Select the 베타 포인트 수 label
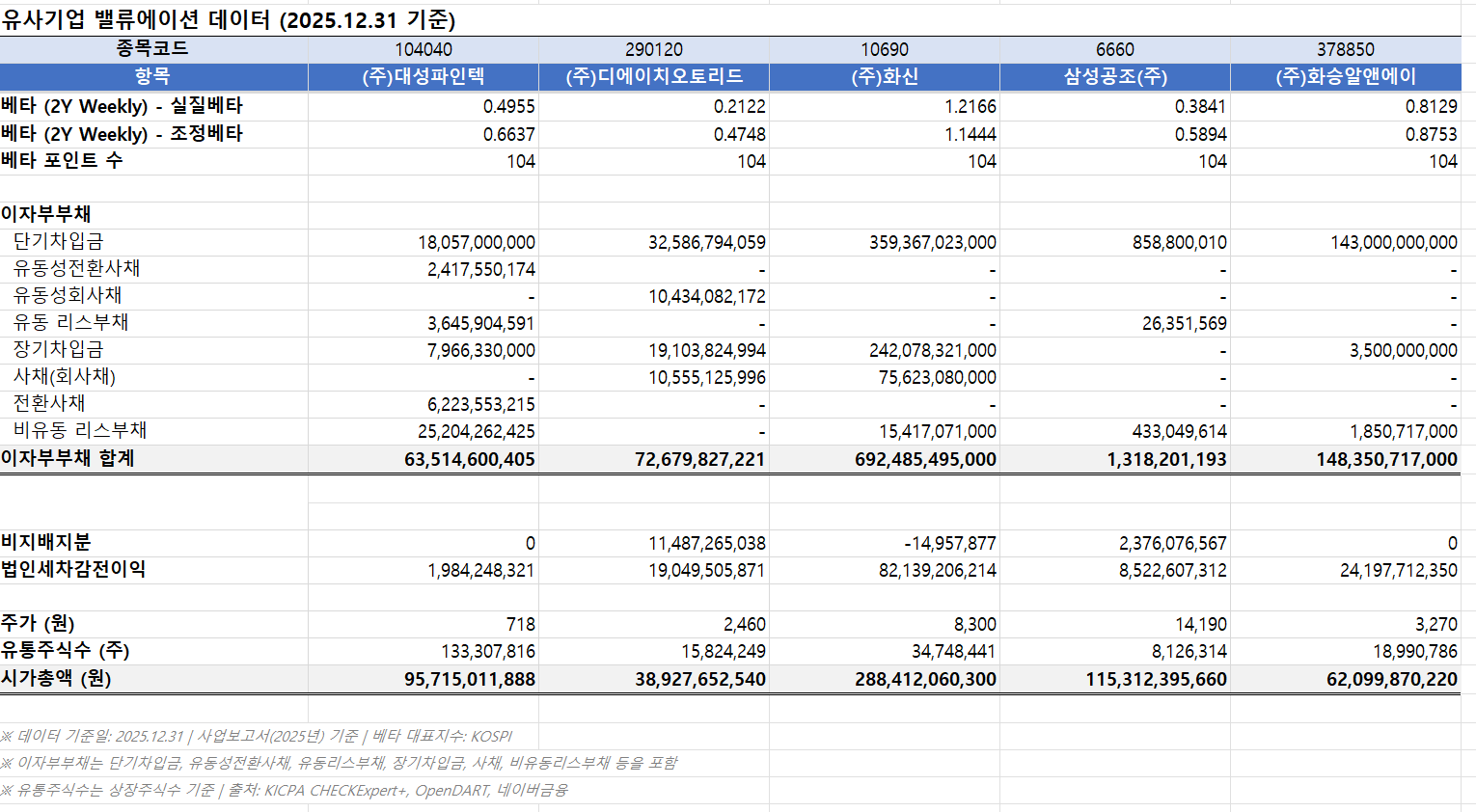The image size is (1476, 812). (62, 161)
